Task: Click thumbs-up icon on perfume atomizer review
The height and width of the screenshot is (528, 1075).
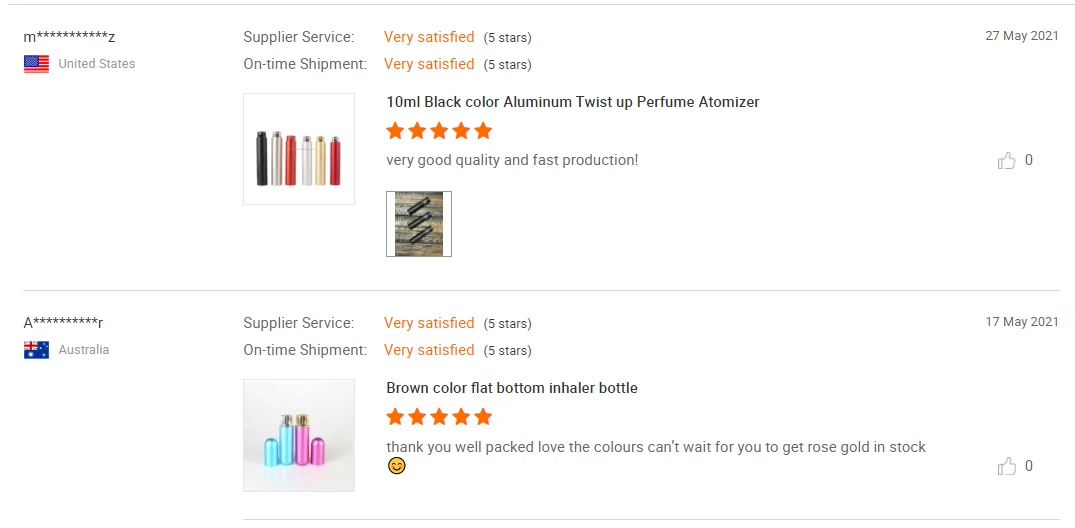Action: pyautogui.click(x=1006, y=161)
